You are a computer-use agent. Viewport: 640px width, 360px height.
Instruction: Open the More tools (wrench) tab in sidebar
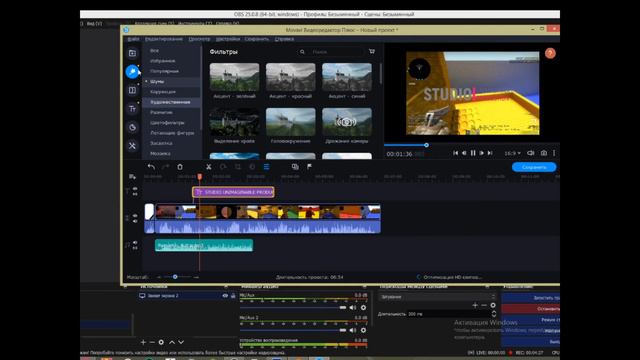tap(132, 146)
